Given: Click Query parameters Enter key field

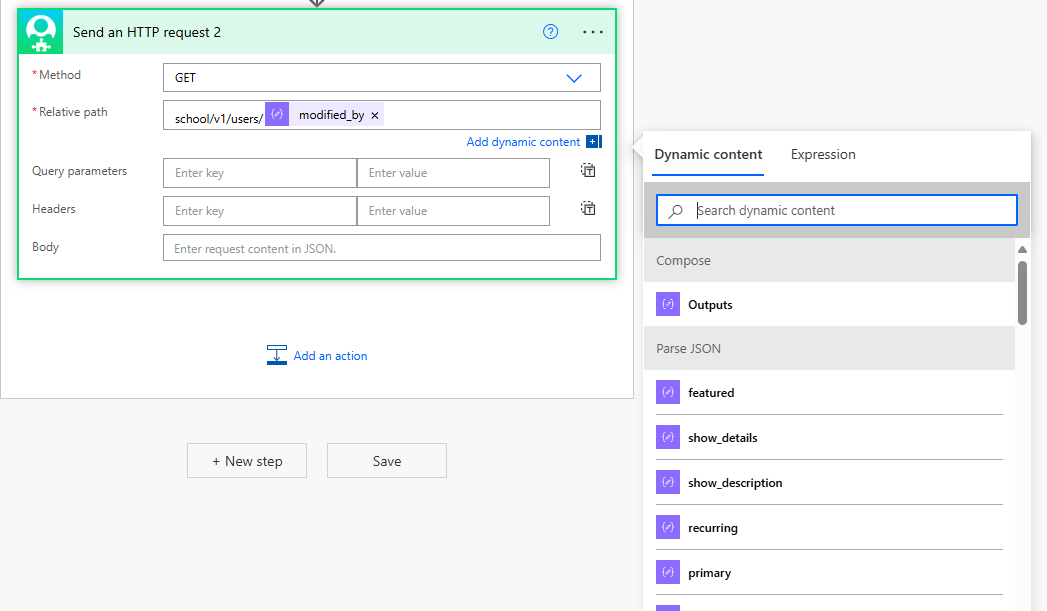Looking at the screenshot, I should 260,173.
